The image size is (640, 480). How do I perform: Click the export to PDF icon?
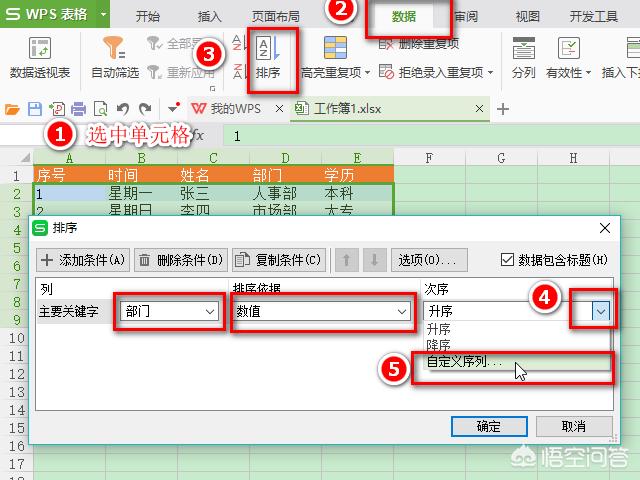tap(57, 109)
